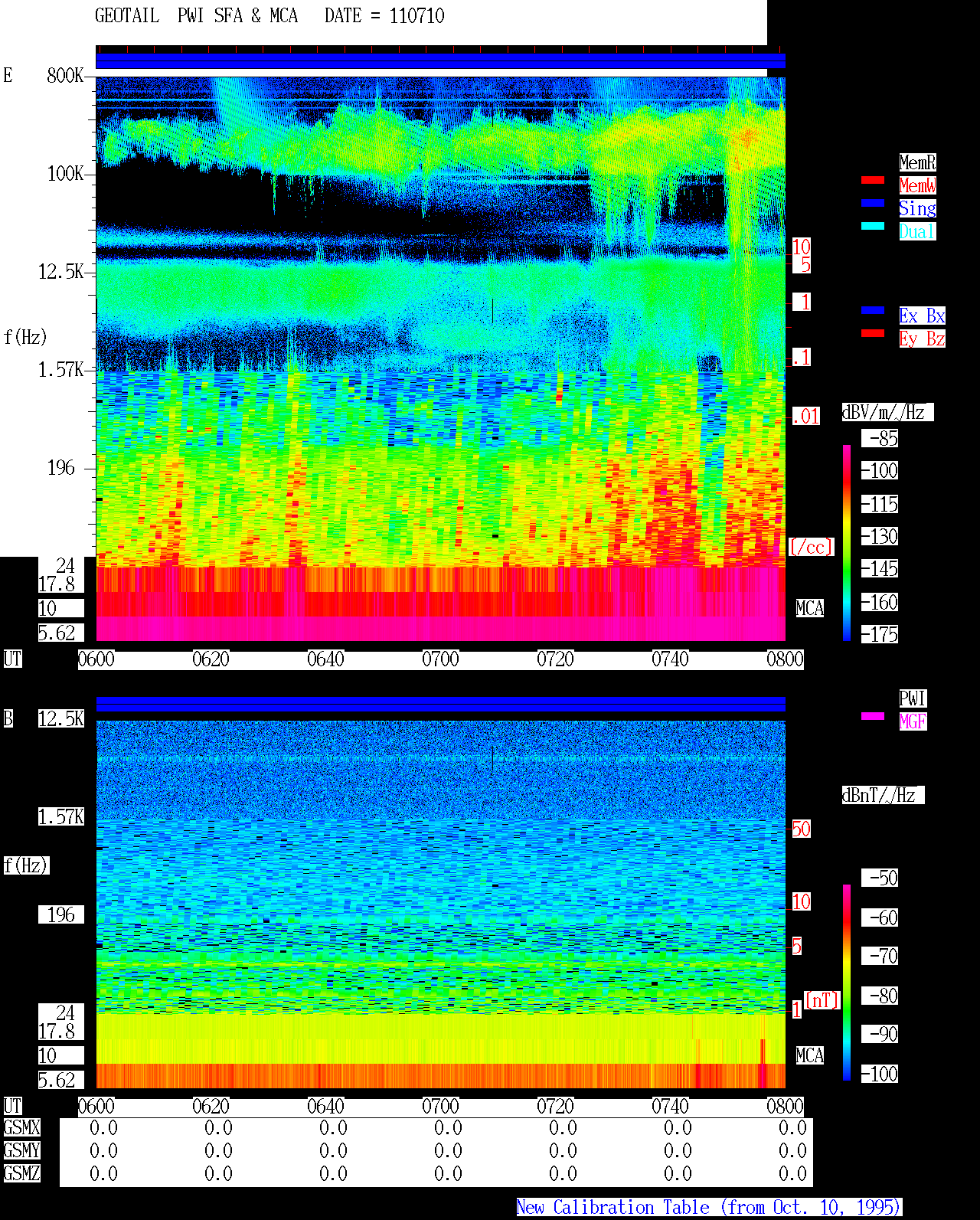Select the MemR legend label
This screenshot has width=980, height=1220.
click(917, 162)
